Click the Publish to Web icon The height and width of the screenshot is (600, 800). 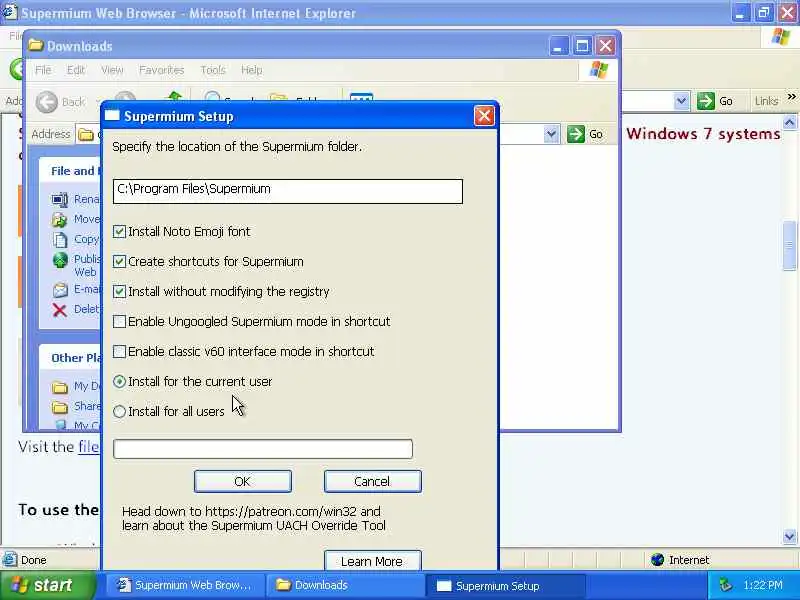point(60,260)
